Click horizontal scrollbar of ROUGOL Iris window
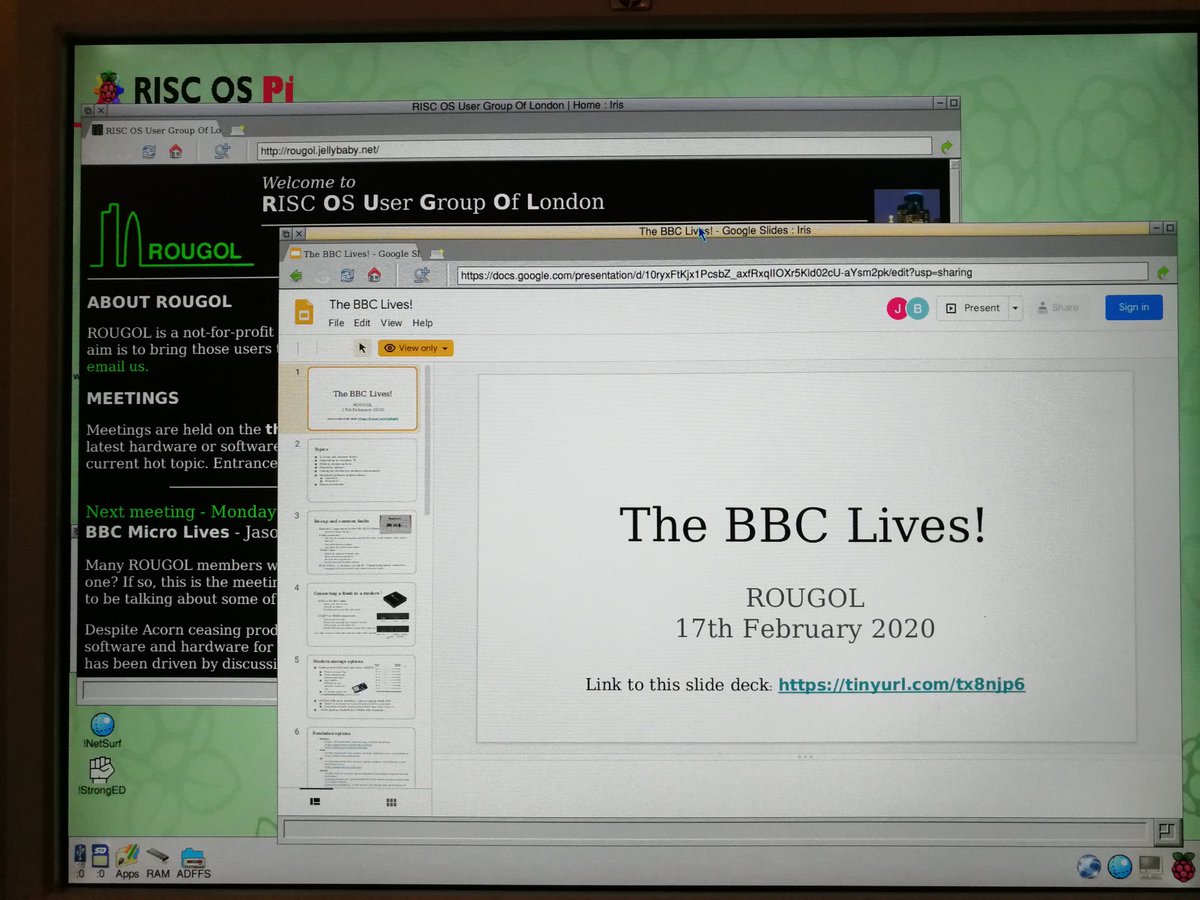The height and width of the screenshot is (900, 1200). [180, 690]
